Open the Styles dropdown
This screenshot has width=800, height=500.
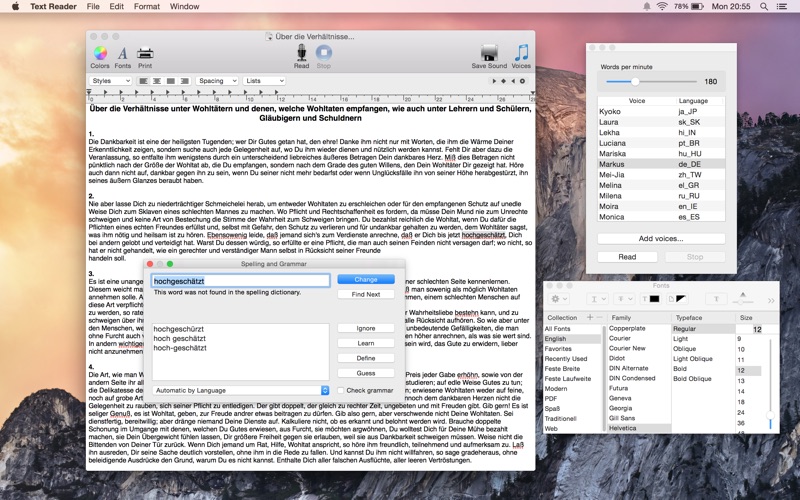point(111,81)
